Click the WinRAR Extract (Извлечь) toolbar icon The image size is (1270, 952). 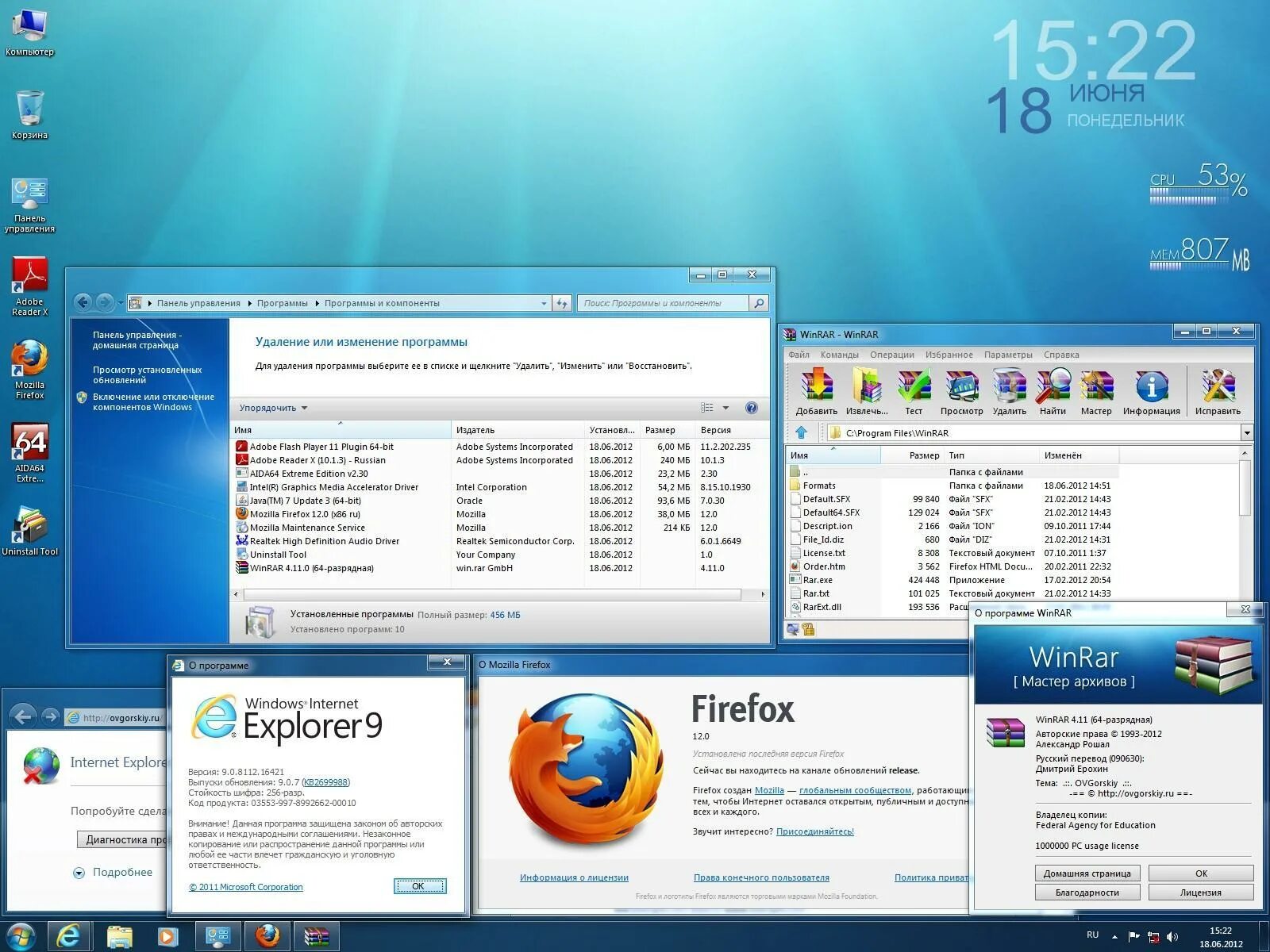(867, 392)
